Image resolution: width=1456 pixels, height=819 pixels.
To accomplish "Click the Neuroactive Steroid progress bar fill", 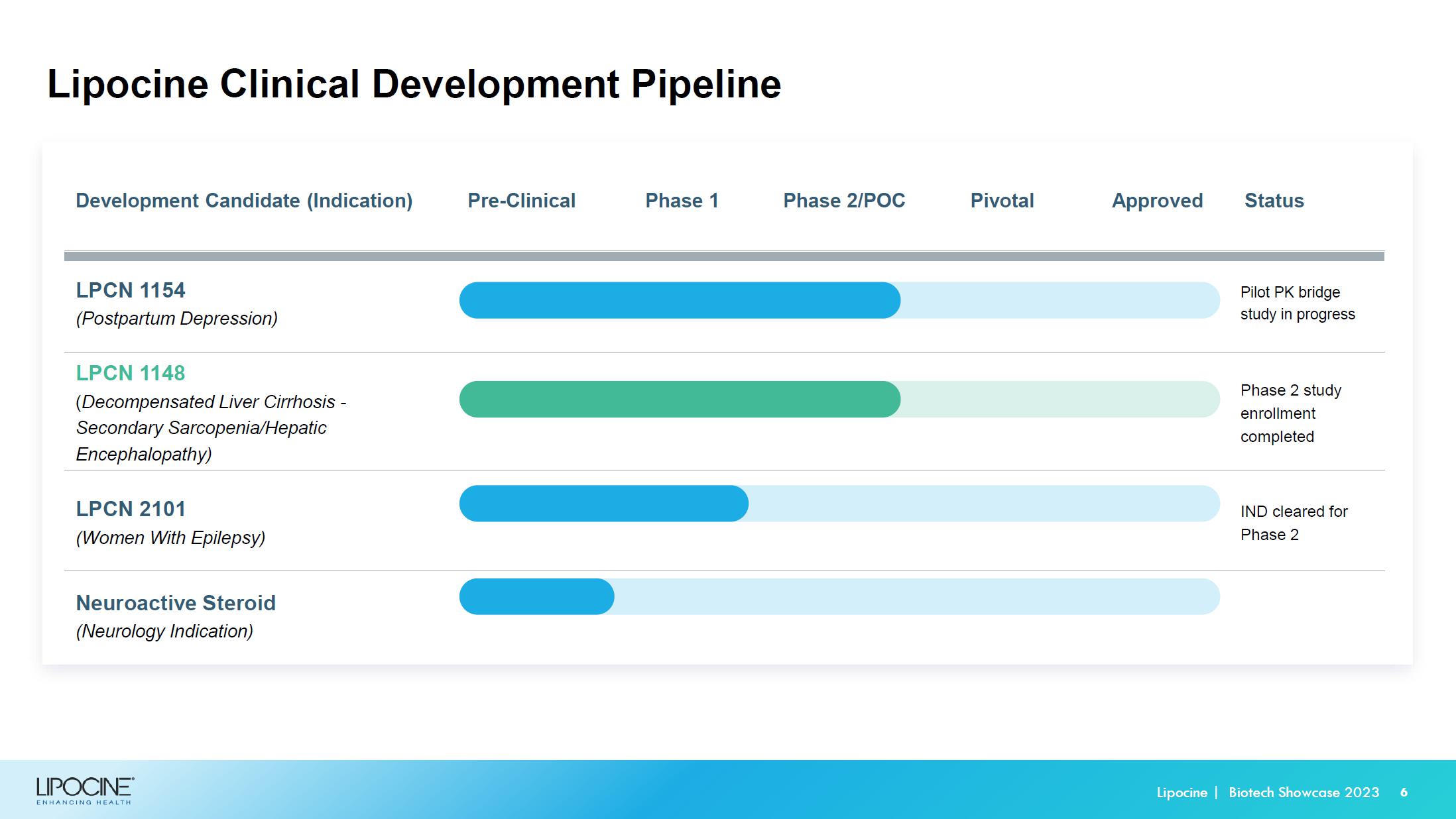I will click(536, 596).
